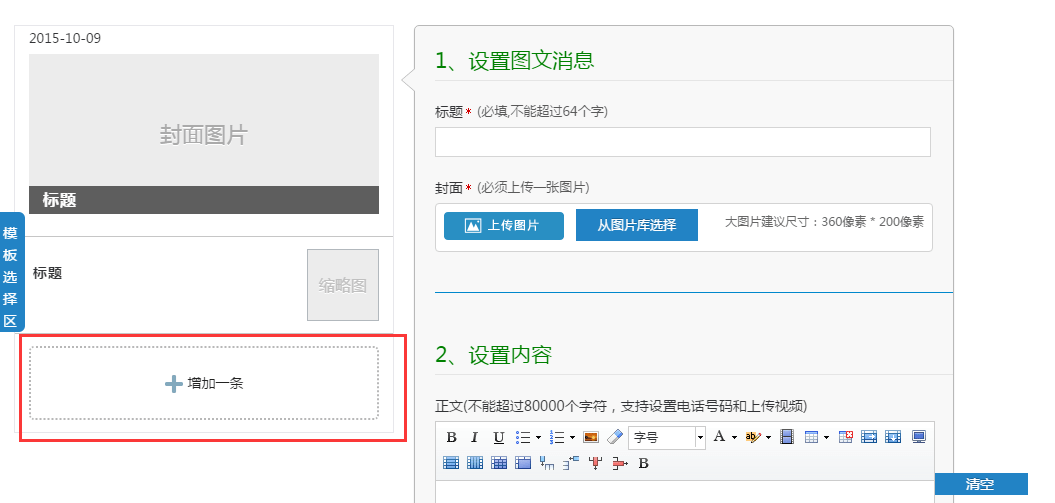Open the highlight color dropdown arrow
Screen dimensions: 1055x503
768,438
